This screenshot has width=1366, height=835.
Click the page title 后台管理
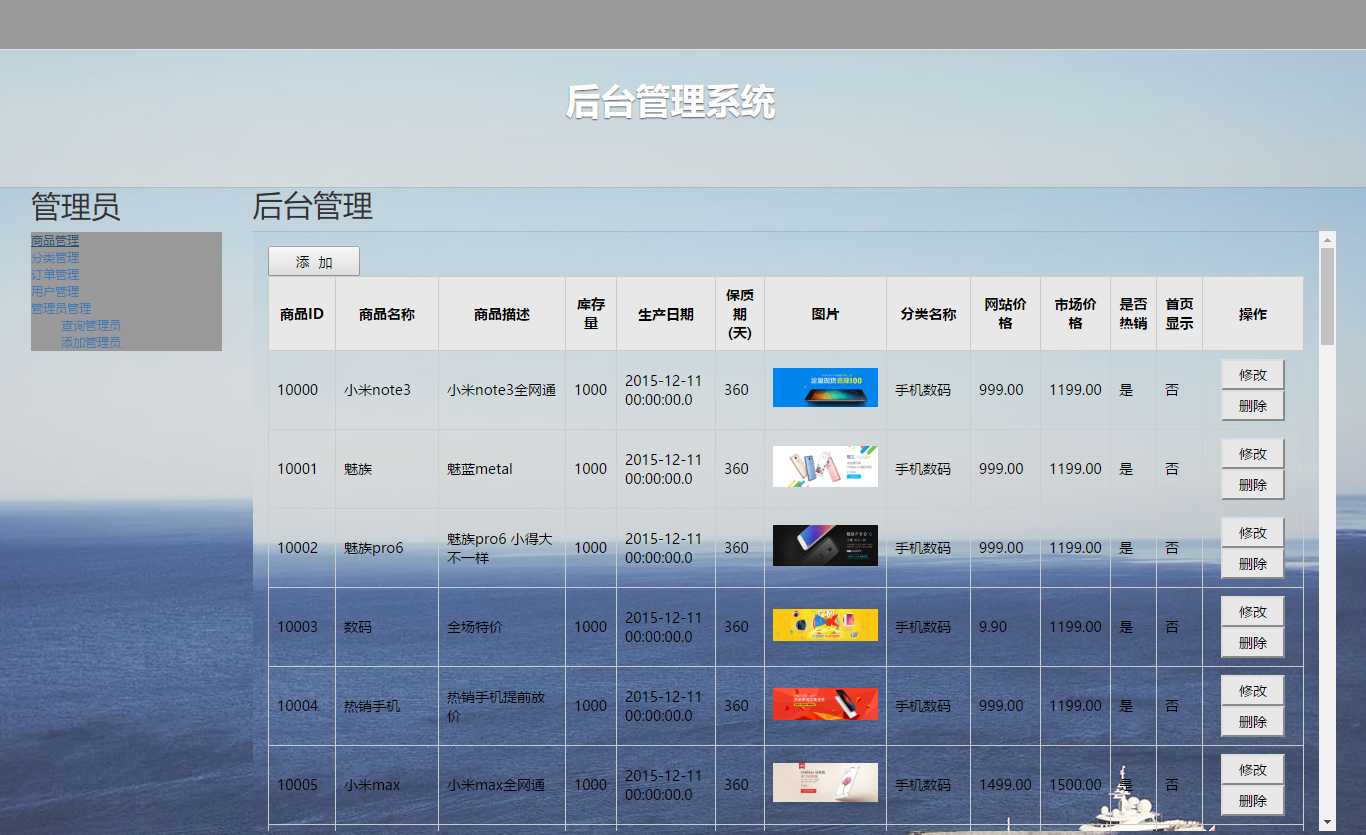click(313, 208)
